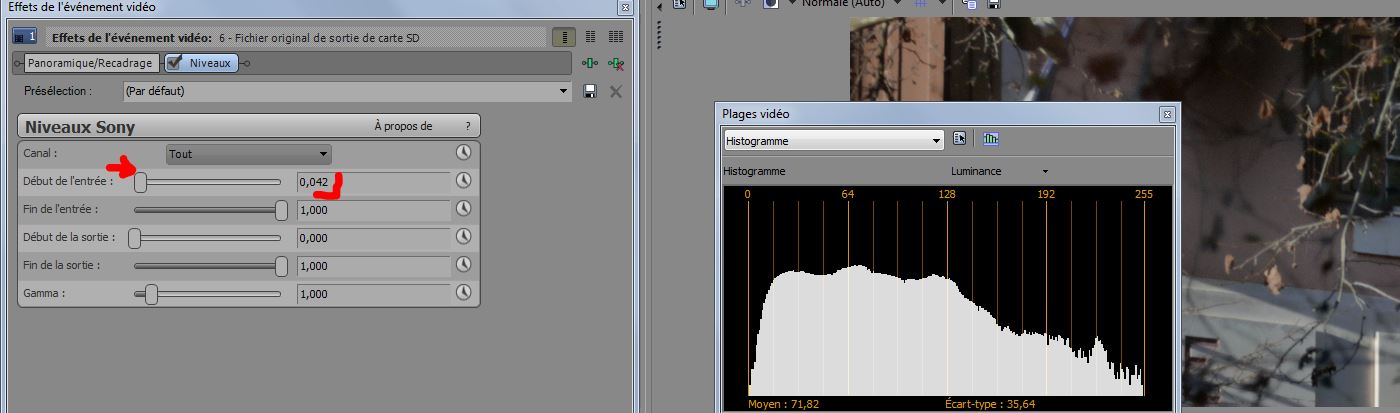Close the Plages vidéo window

(1166, 115)
